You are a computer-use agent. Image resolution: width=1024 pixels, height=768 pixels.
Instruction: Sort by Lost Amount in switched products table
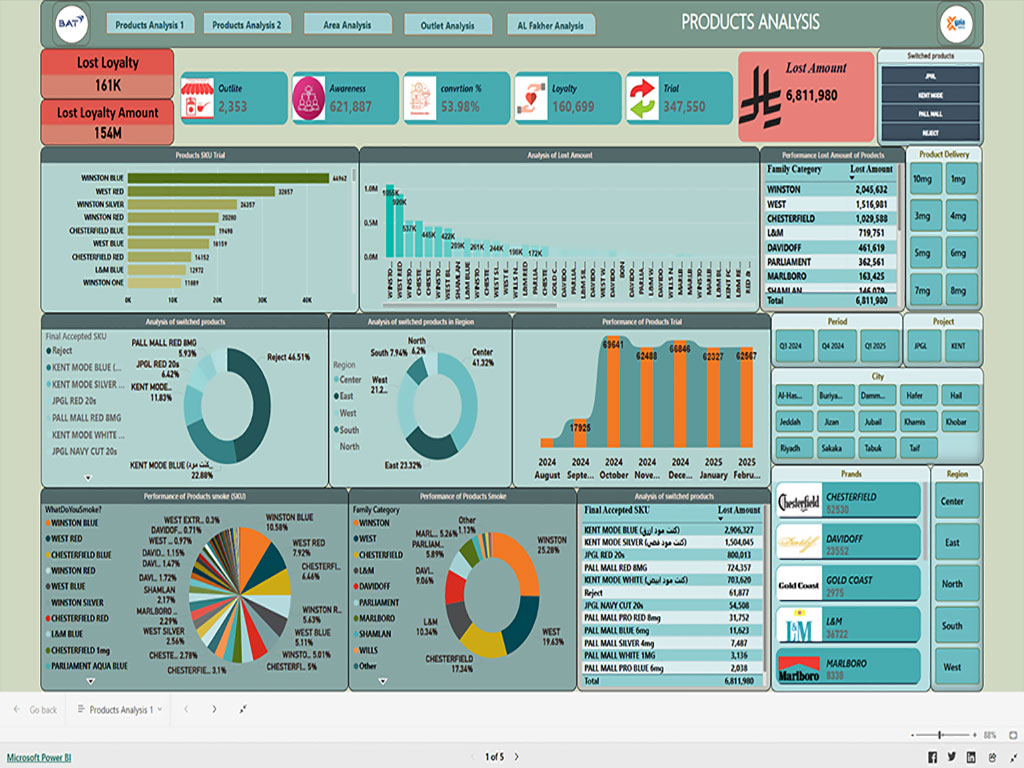[x=739, y=510]
